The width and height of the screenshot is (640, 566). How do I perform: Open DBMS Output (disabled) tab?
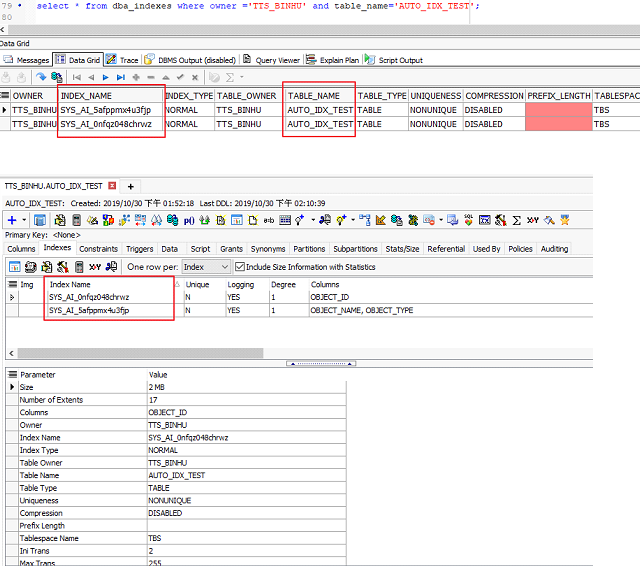(190, 60)
